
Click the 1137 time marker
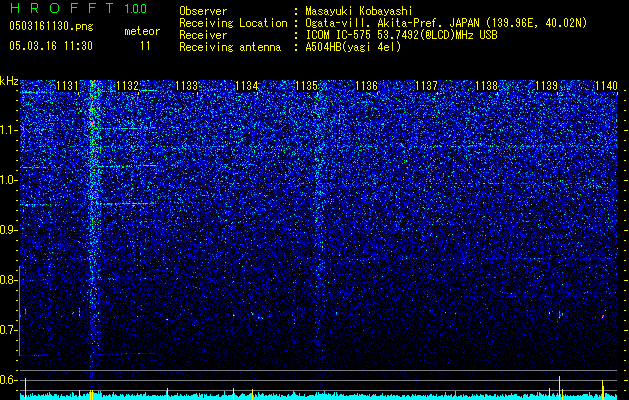pyautogui.click(x=426, y=86)
